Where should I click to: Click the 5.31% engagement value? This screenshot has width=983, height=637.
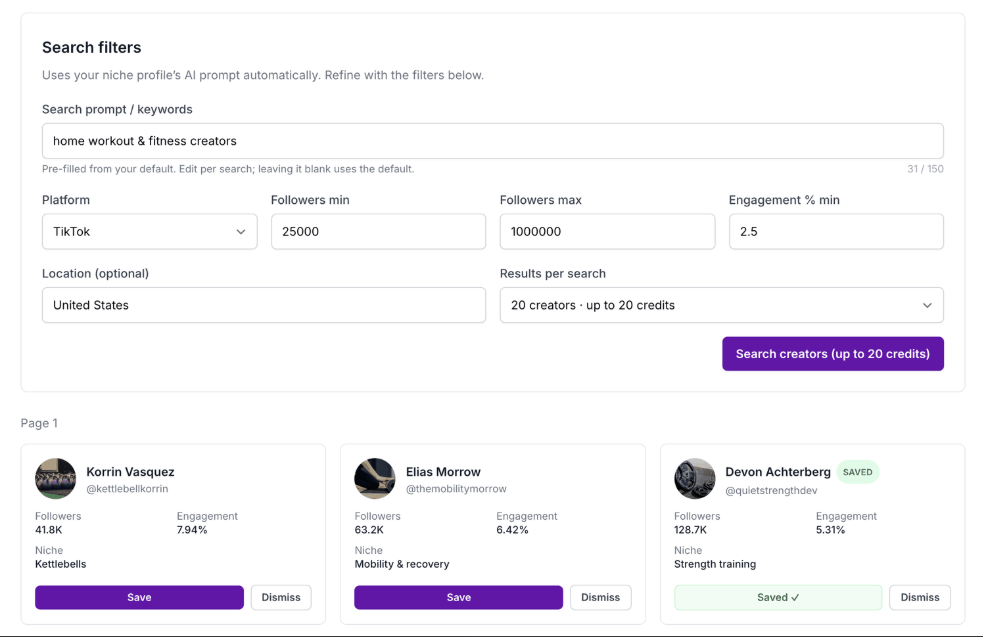pos(831,530)
